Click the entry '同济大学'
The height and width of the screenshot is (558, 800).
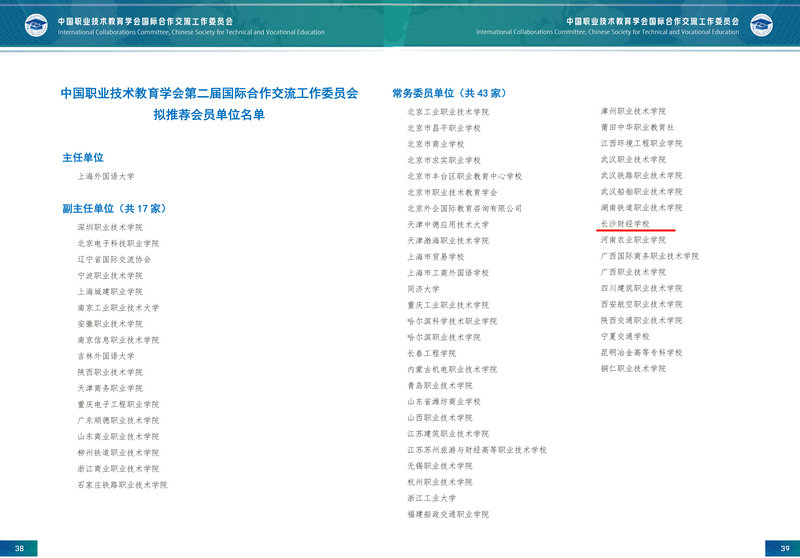tap(423, 289)
